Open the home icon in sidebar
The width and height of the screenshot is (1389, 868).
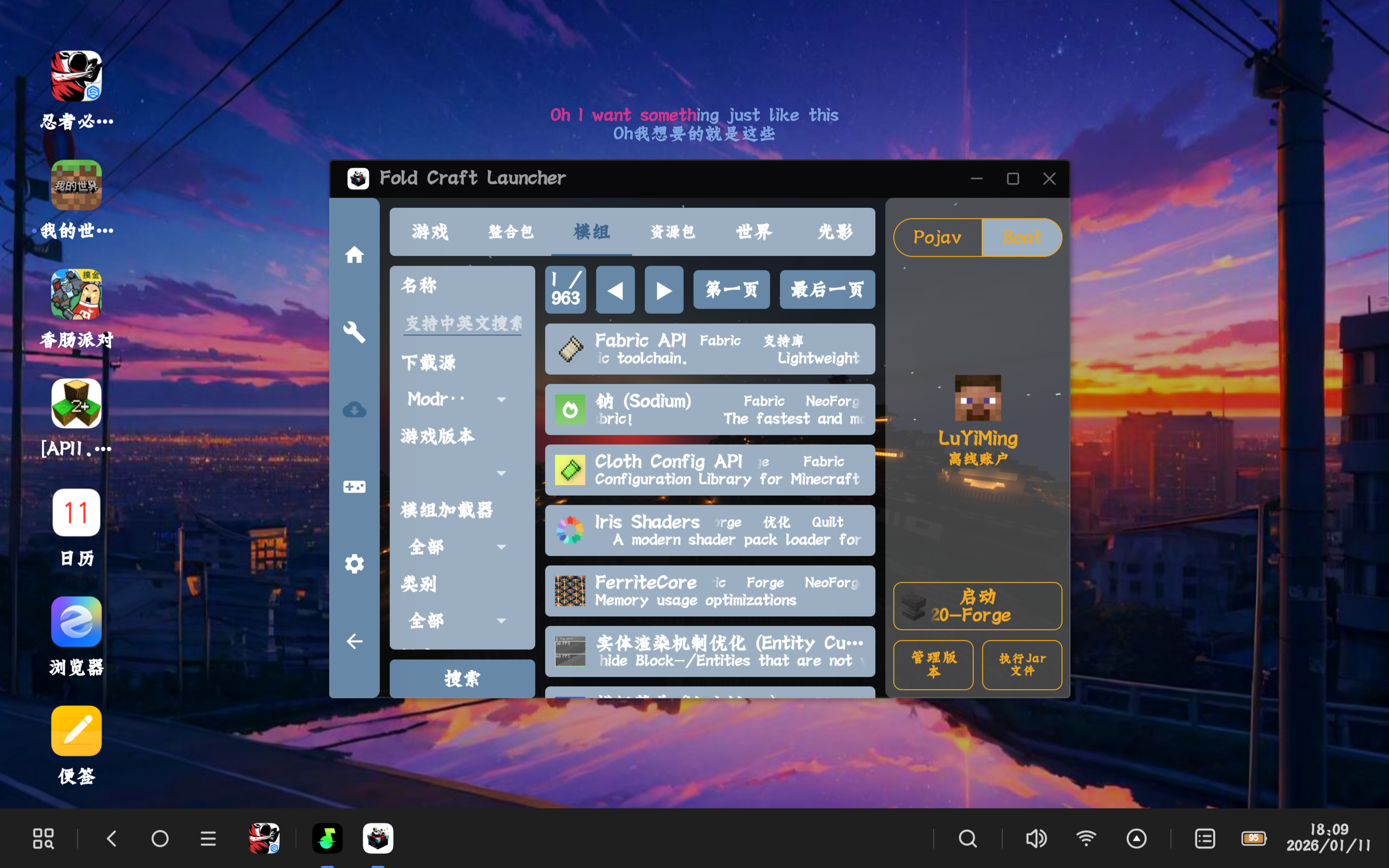point(354,254)
